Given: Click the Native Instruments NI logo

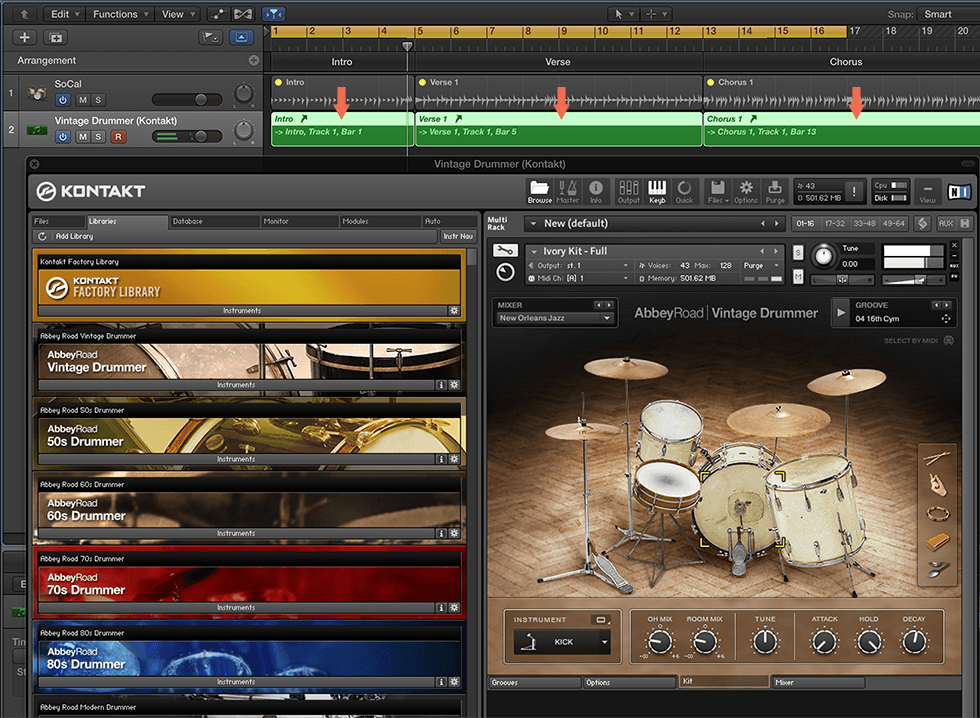Looking at the screenshot, I should click(x=959, y=192).
